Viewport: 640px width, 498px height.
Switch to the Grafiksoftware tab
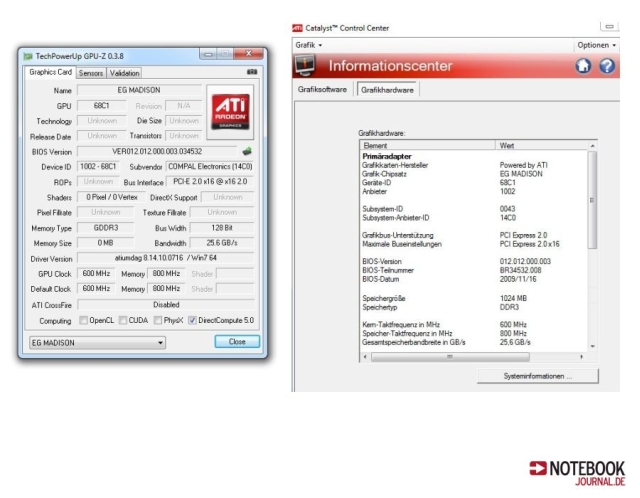point(322,89)
